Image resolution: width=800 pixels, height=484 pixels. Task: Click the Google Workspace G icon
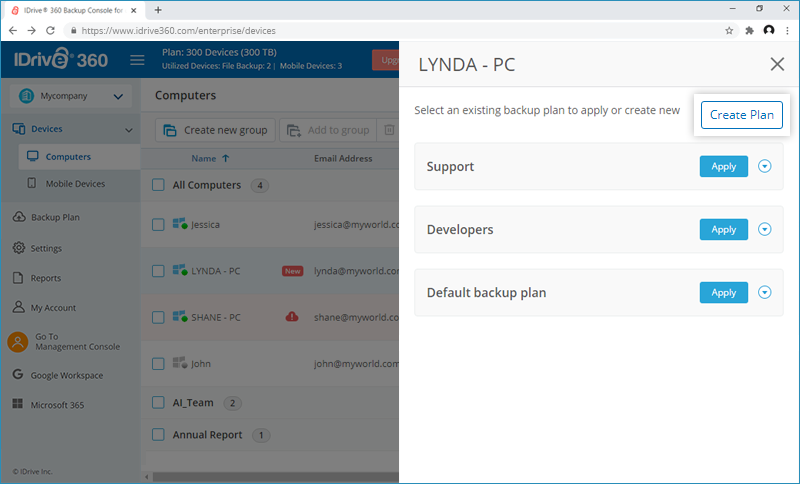point(18,374)
